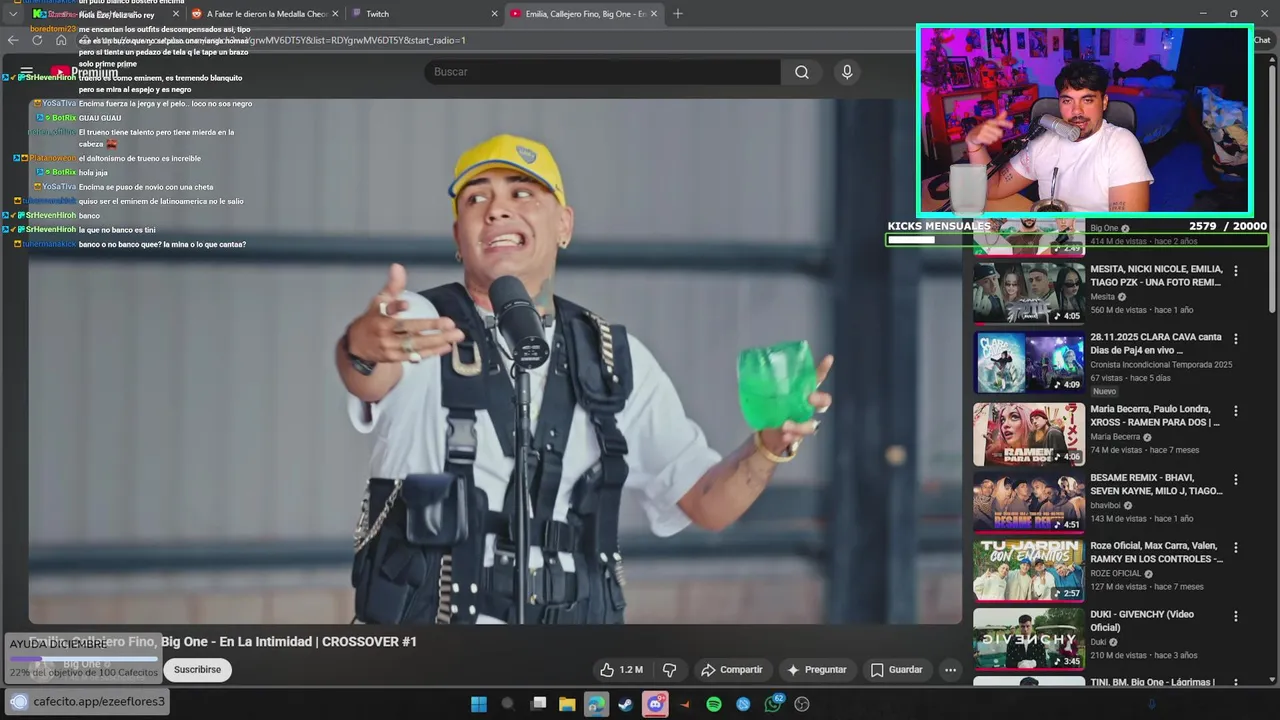This screenshot has height=720, width=1280.
Task: Open WhatsApp from the taskbar
Action: click(x=773, y=704)
